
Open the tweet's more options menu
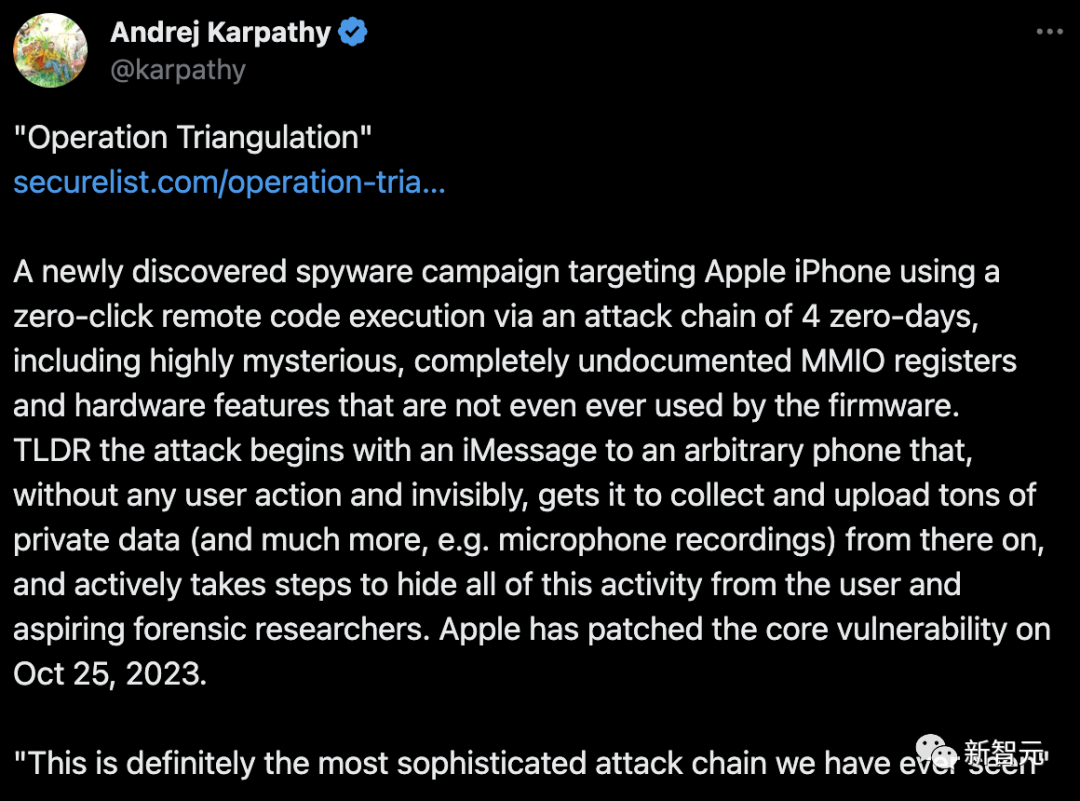1048,32
